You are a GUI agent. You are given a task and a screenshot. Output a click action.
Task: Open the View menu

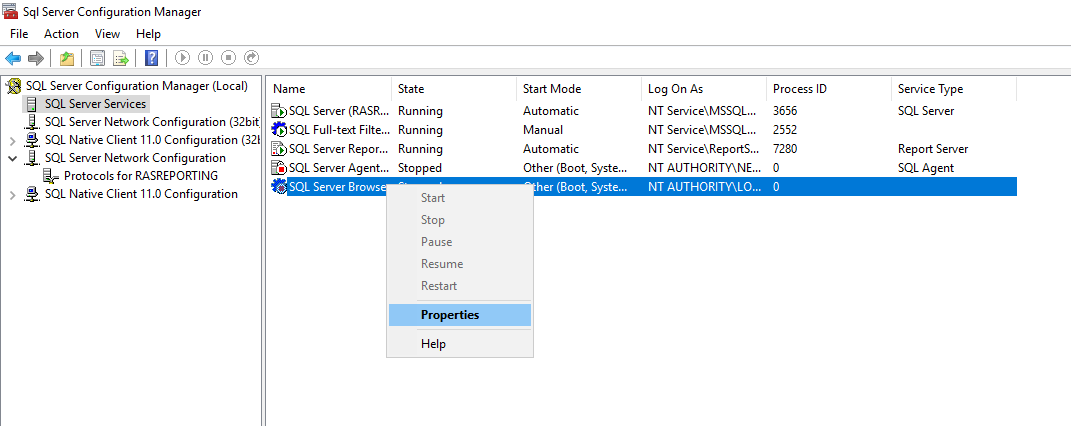click(107, 34)
